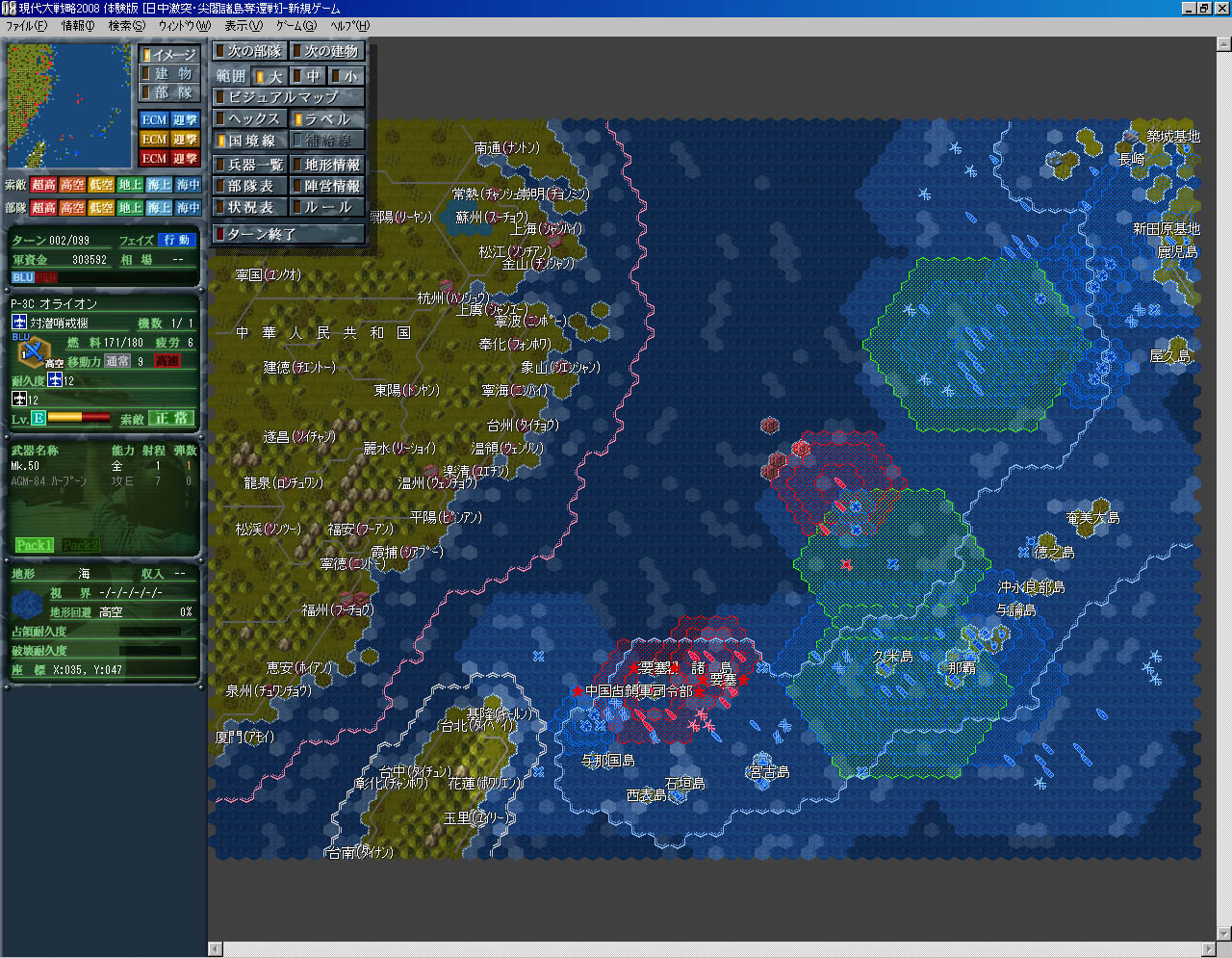
Task: Toggle the red ECM button
Action: tap(154, 158)
